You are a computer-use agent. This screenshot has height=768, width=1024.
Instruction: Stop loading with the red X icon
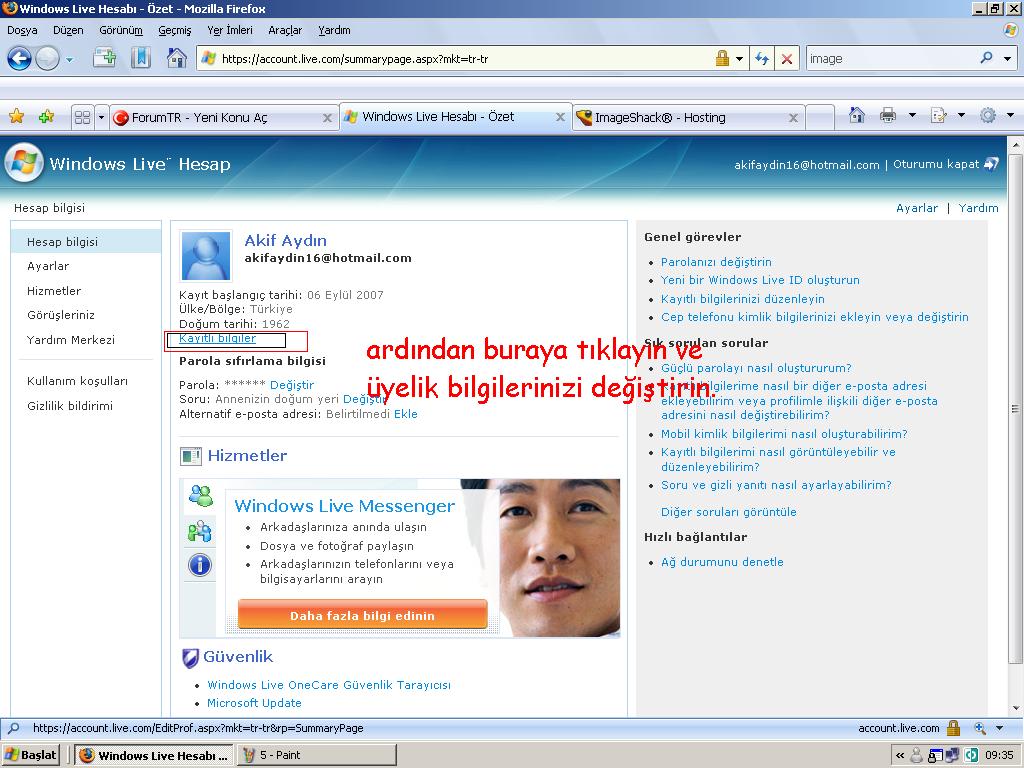pyautogui.click(x=787, y=59)
